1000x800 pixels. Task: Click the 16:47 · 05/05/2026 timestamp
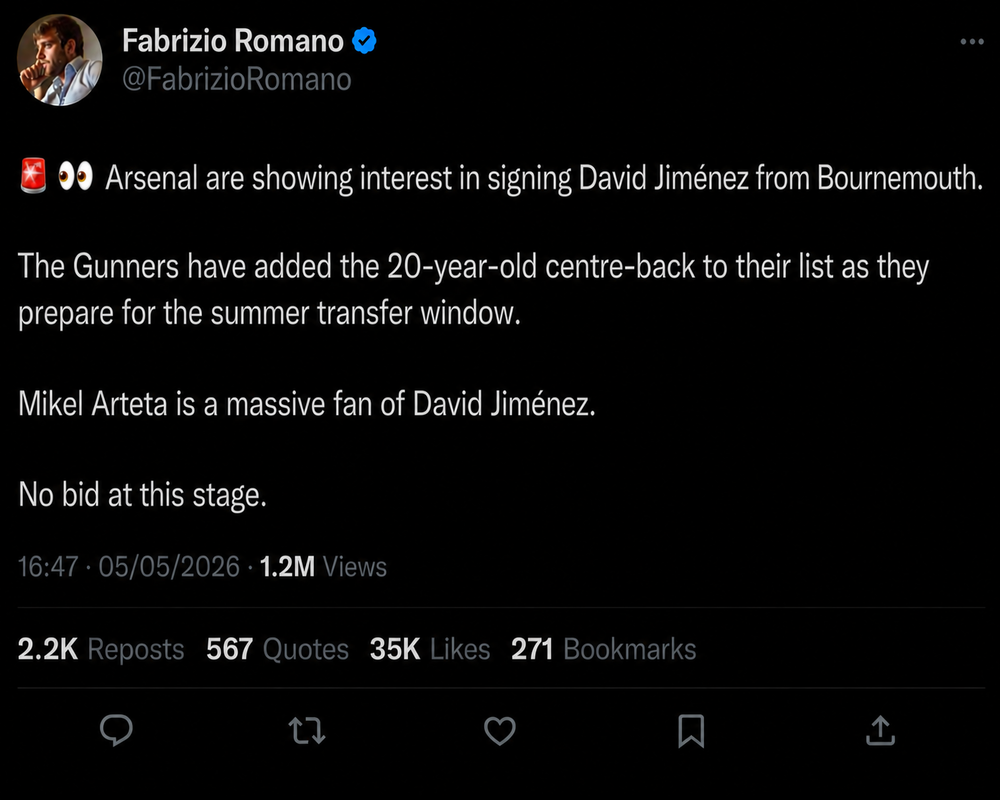click(x=129, y=567)
